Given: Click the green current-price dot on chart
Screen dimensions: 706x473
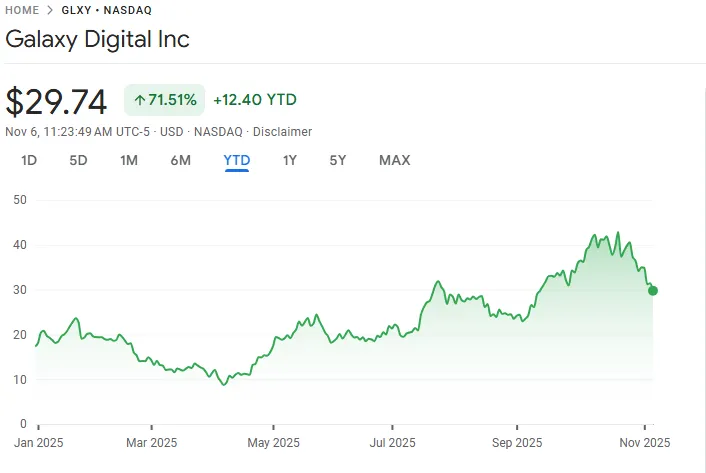Looking at the screenshot, I should click(x=653, y=291).
